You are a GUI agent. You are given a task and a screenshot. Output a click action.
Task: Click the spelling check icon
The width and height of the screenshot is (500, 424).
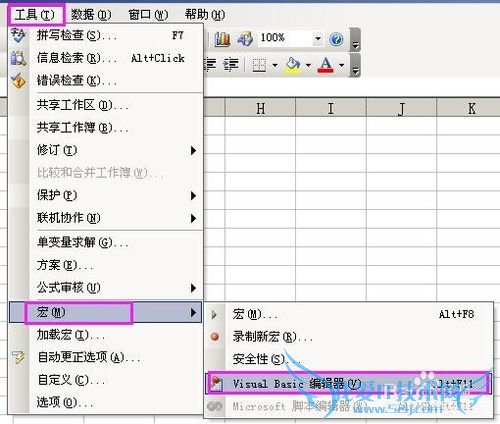(x=18, y=35)
